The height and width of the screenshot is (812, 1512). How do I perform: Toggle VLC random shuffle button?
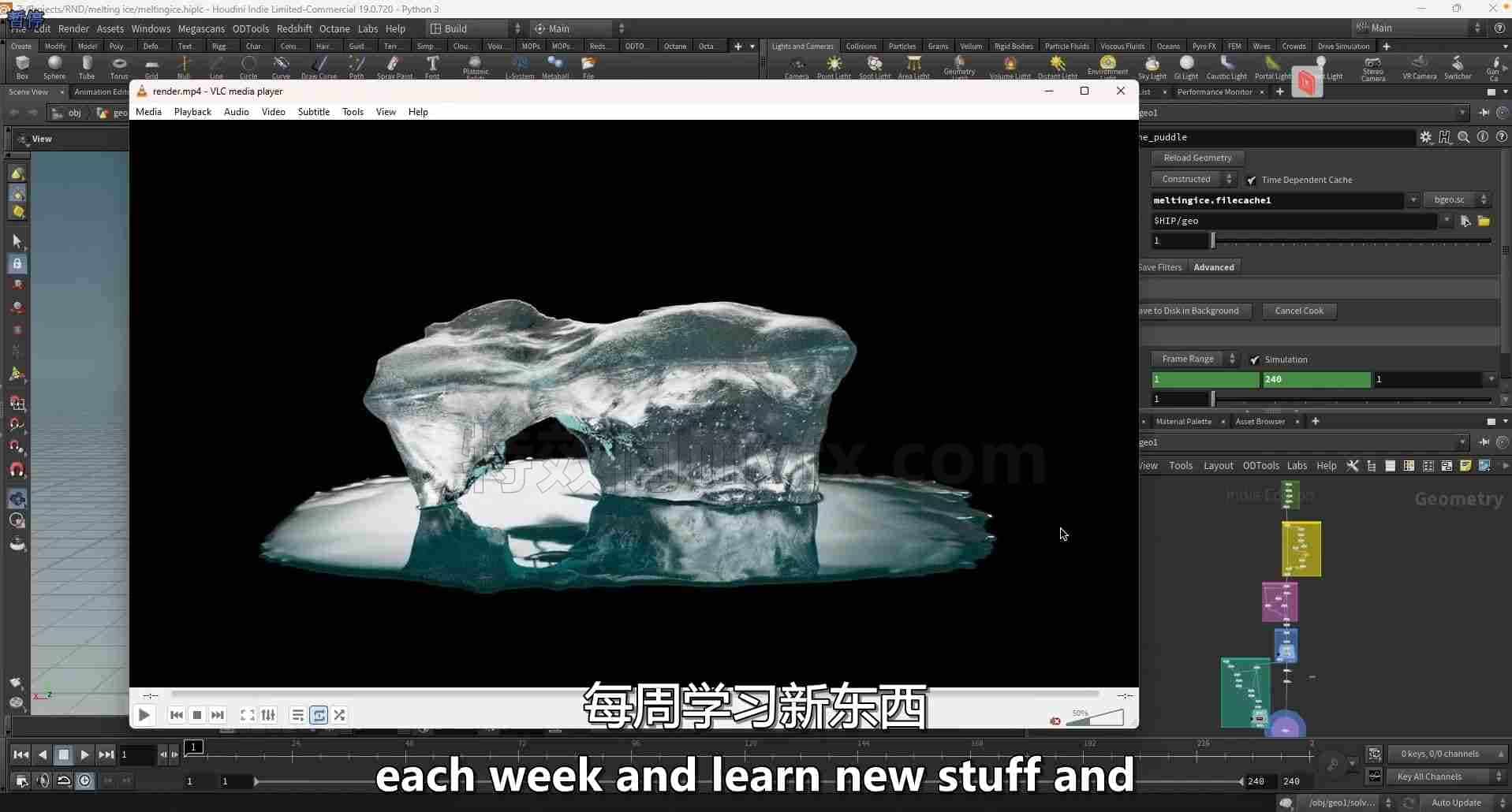pyautogui.click(x=339, y=715)
